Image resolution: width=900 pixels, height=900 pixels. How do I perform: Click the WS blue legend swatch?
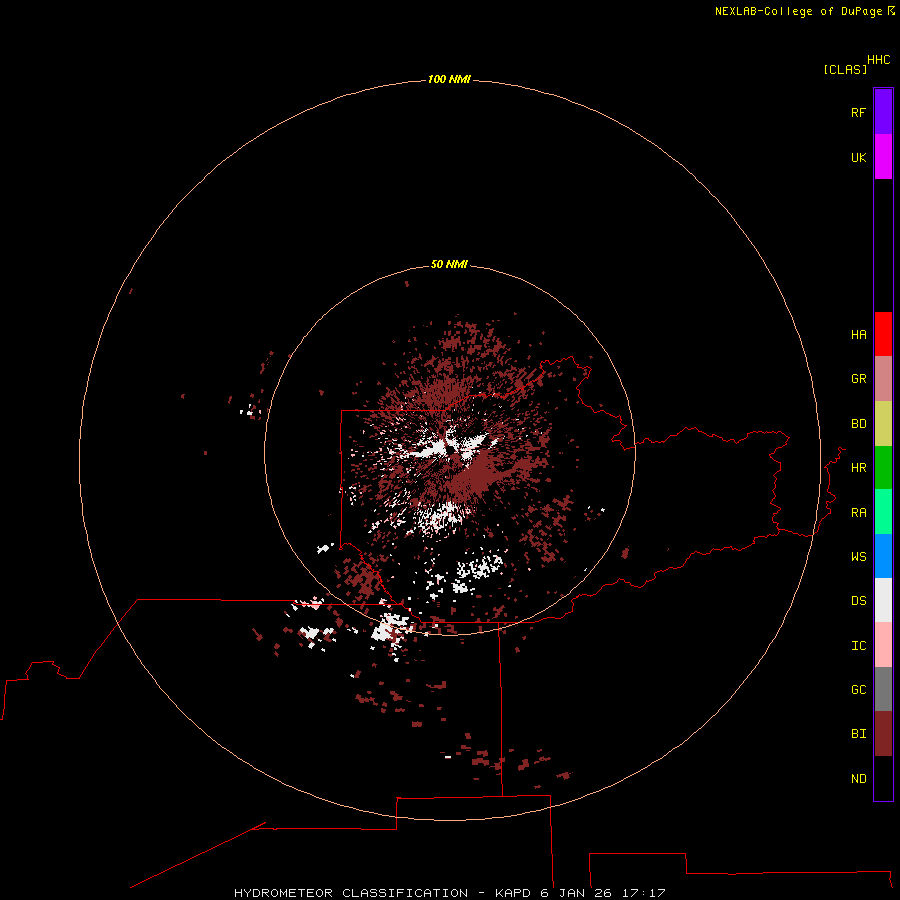[883, 556]
